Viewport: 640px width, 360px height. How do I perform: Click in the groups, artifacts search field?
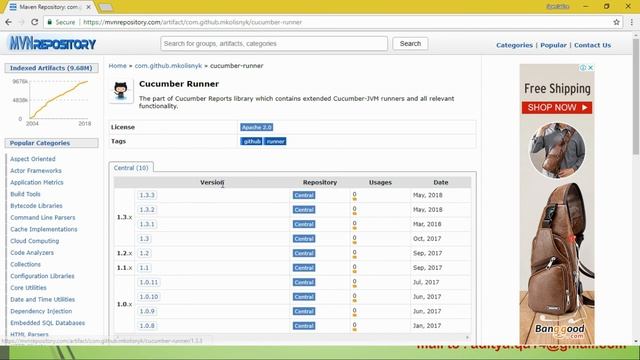(x=274, y=43)
